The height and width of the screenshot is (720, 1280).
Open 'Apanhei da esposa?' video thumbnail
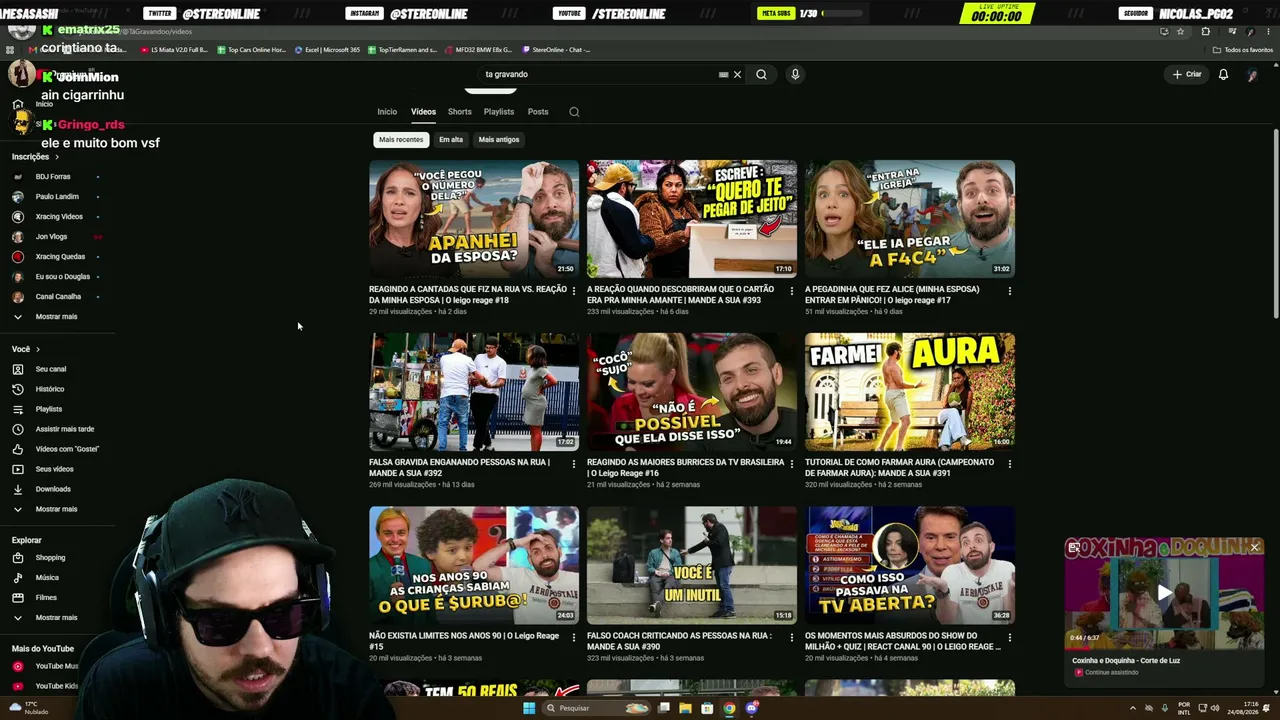pos(474,219)
